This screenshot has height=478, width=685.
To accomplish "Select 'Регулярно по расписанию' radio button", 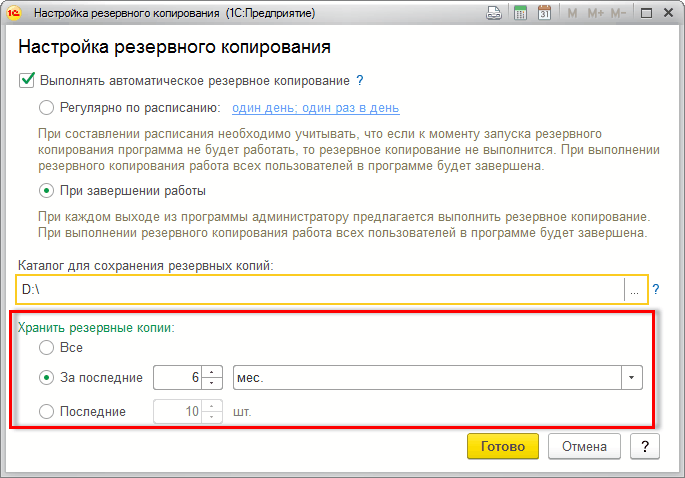I will pos(46,108).
